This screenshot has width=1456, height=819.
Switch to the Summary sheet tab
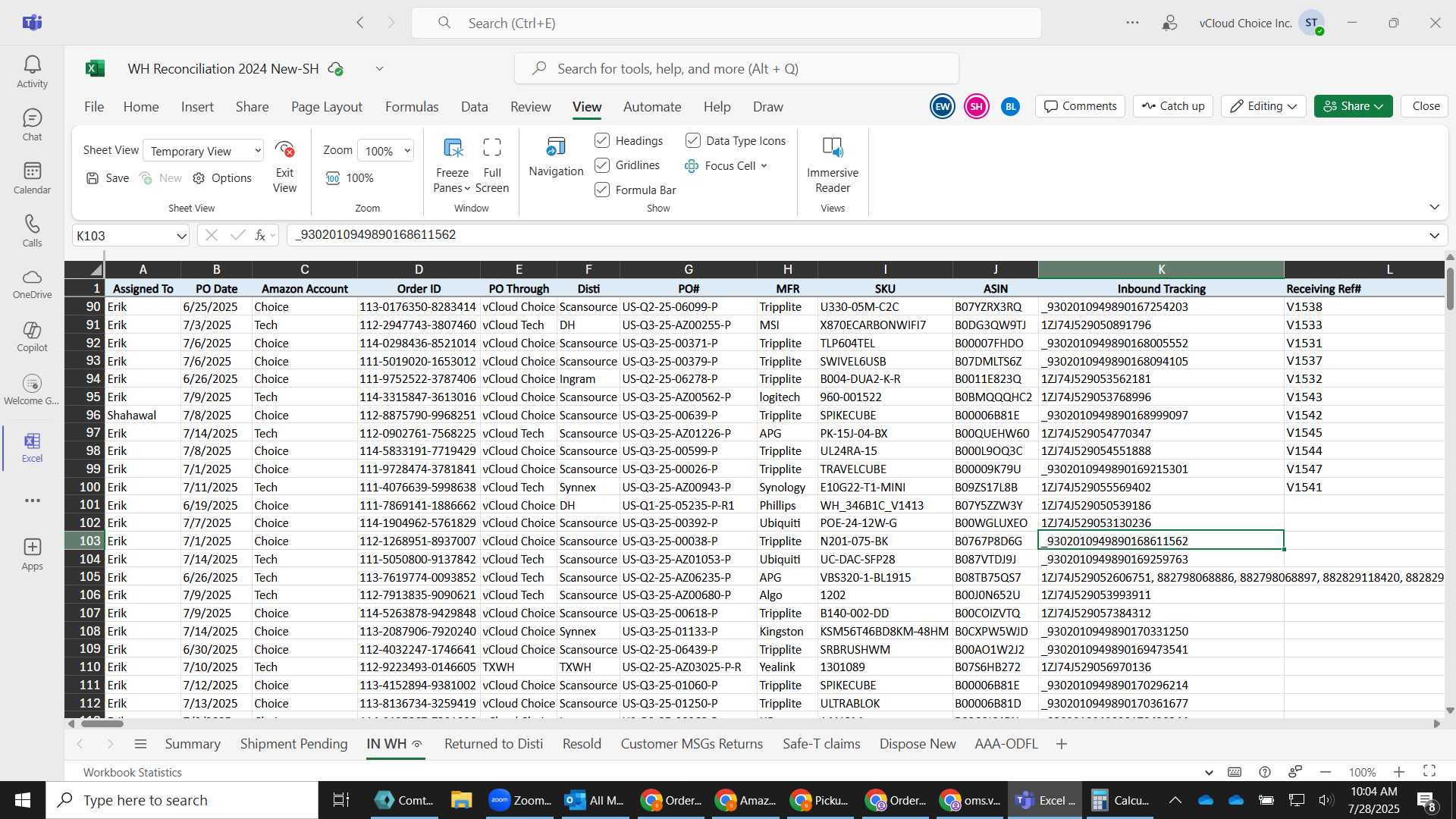click(x=193, y=744)
